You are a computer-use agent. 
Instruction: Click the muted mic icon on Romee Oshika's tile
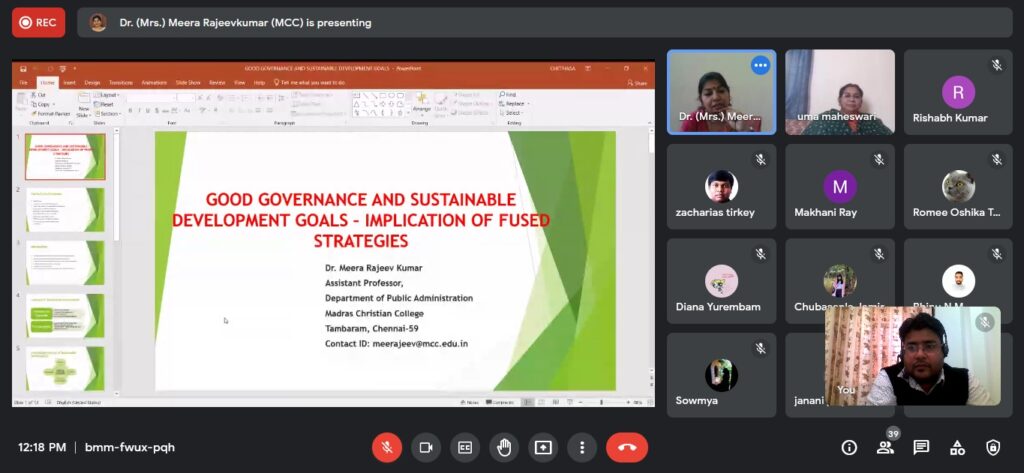click(997, 159)
